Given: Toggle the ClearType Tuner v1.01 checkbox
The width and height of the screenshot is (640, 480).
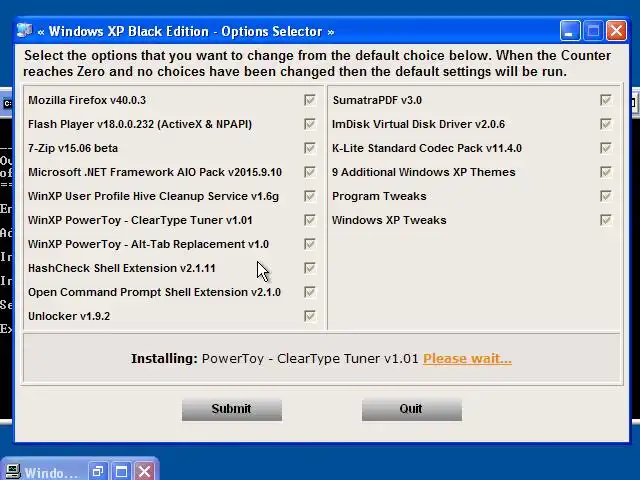Looking at the screenshot, I should (310, 220).
